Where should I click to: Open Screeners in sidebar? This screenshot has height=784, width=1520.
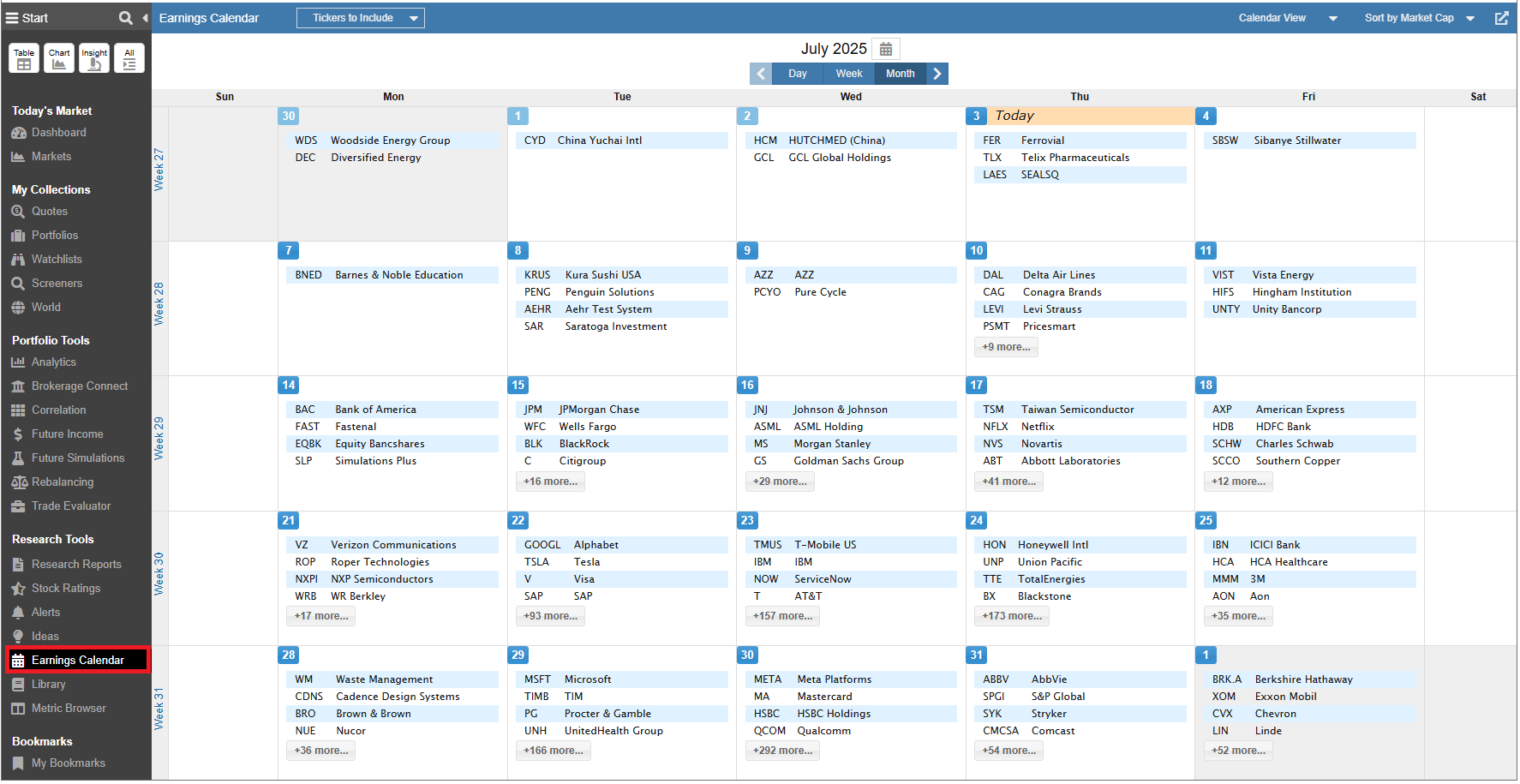[57, 284]
